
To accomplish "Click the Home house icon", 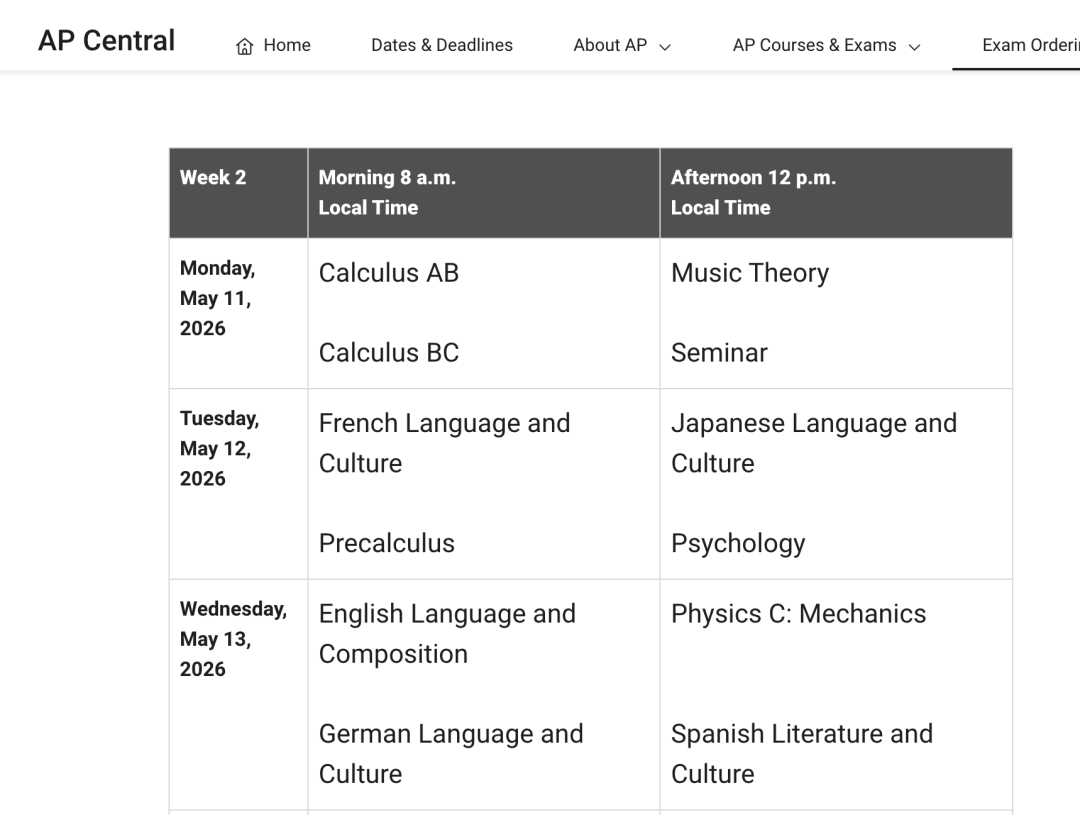I will (244, 46).
